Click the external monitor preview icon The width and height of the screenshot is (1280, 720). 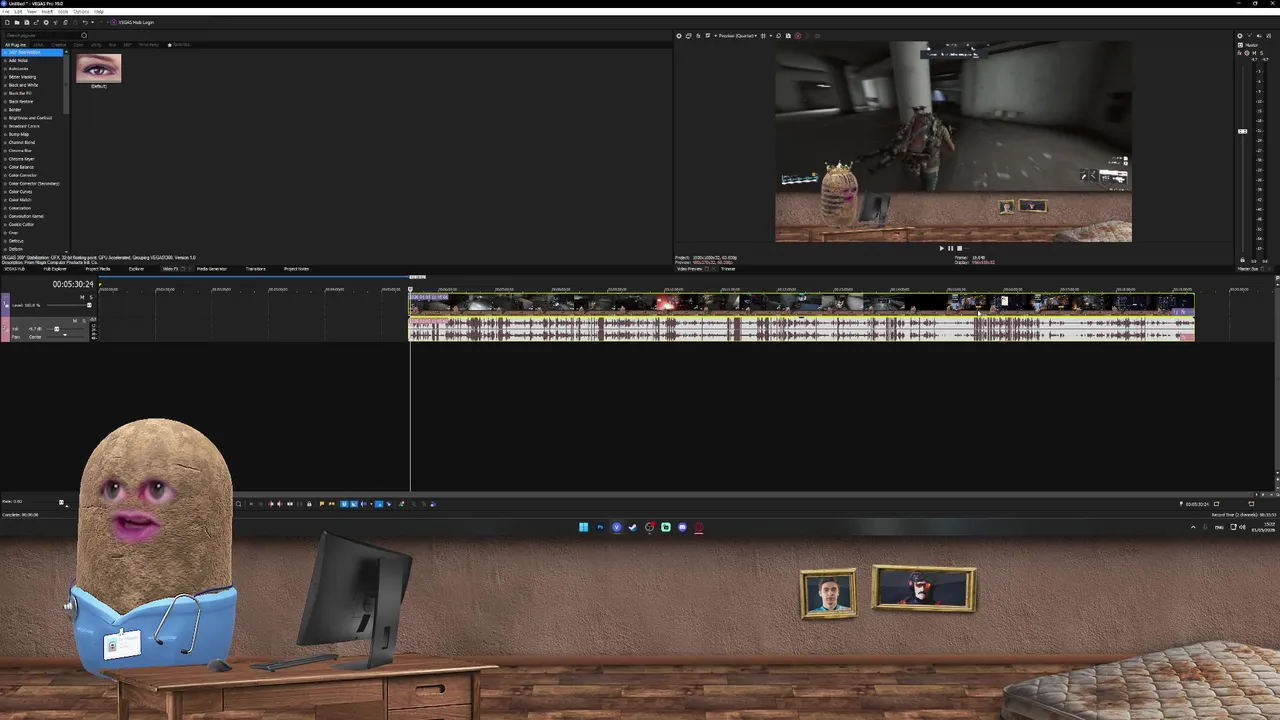688,36
